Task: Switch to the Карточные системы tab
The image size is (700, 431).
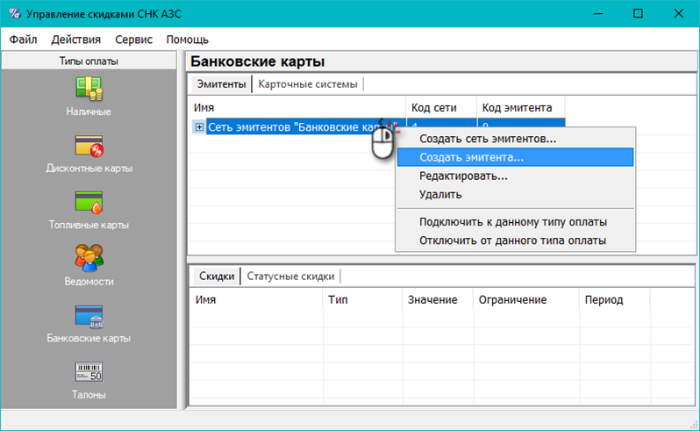Action: point(307,84)
